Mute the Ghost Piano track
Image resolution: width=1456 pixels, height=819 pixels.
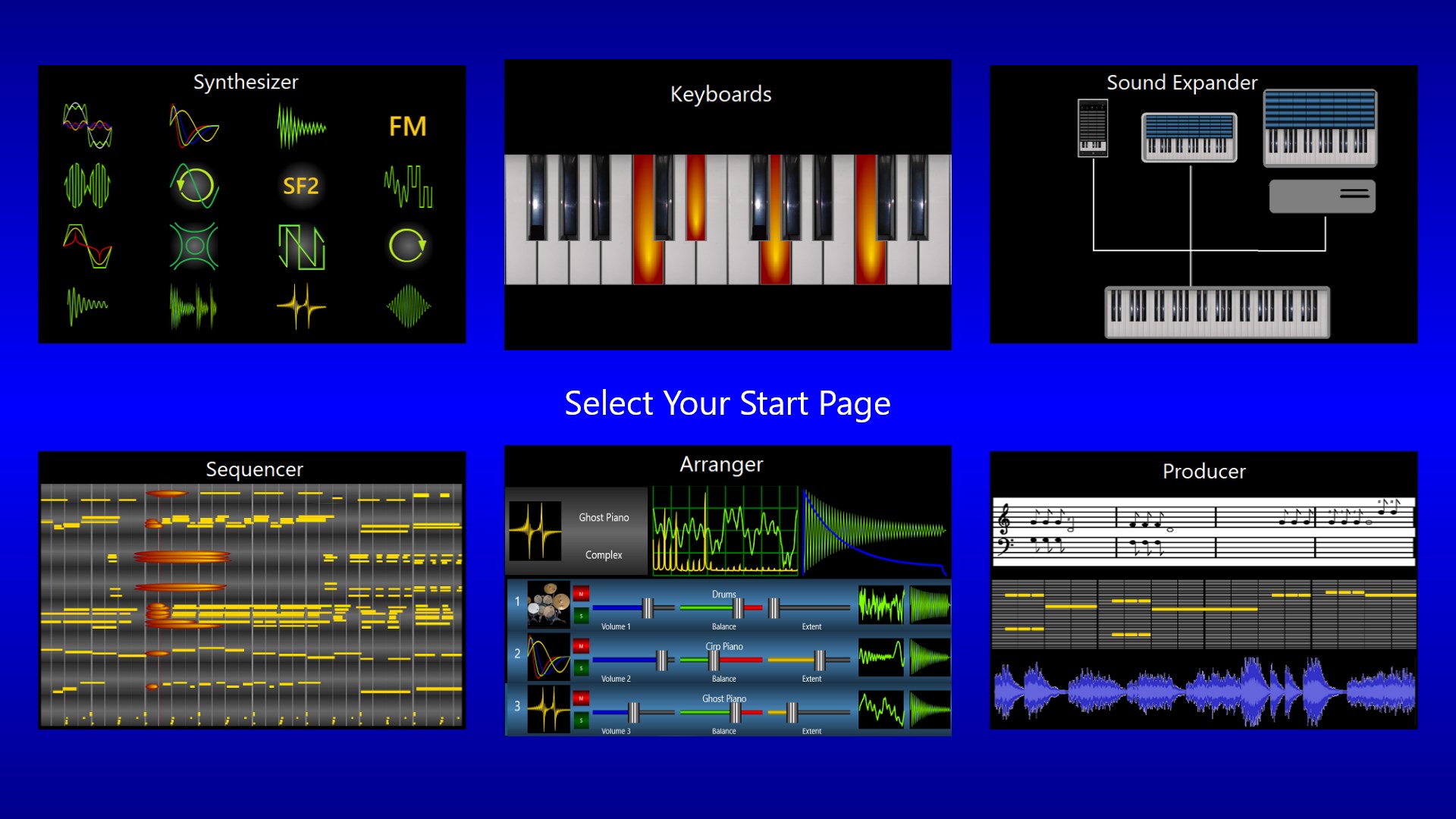581,698
